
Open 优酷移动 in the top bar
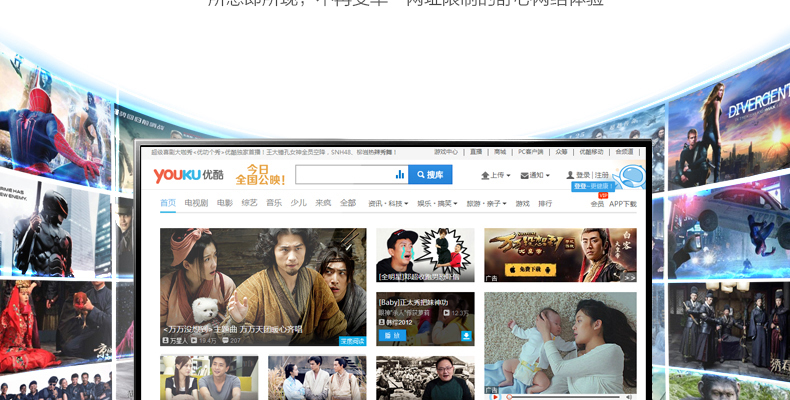coord(591,152)
